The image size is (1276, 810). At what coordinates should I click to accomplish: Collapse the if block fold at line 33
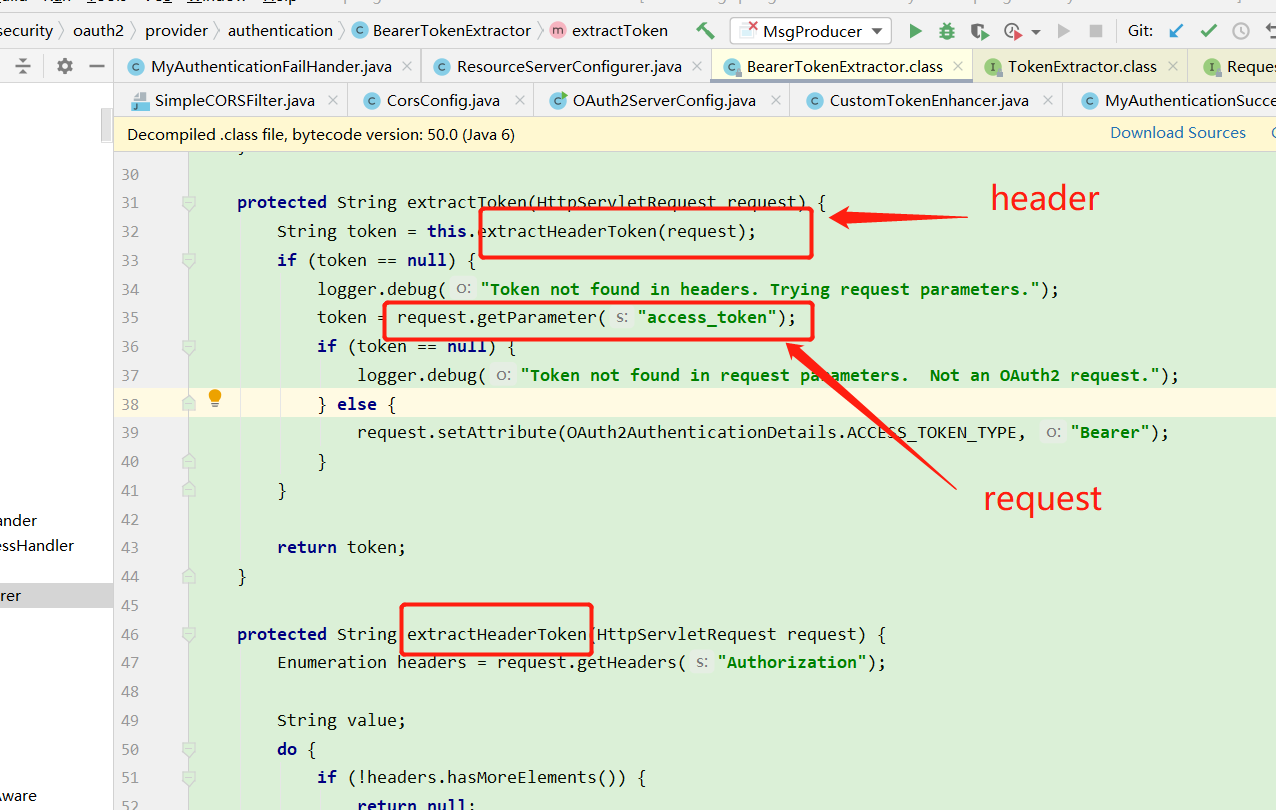(189, 260)
